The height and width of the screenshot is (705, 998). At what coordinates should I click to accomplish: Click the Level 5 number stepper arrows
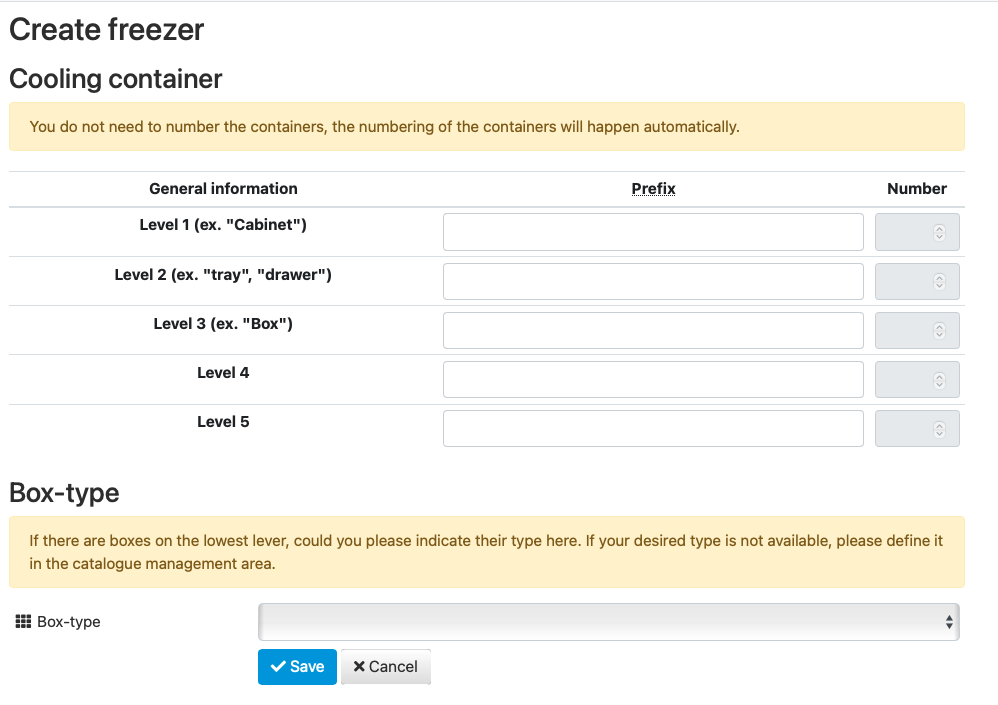pos(939,429)
